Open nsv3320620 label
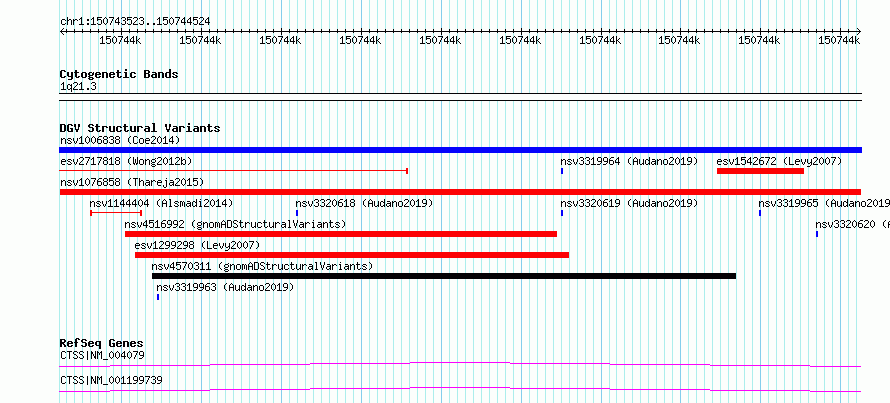This screenshot has height=403, width=890. 853,224
